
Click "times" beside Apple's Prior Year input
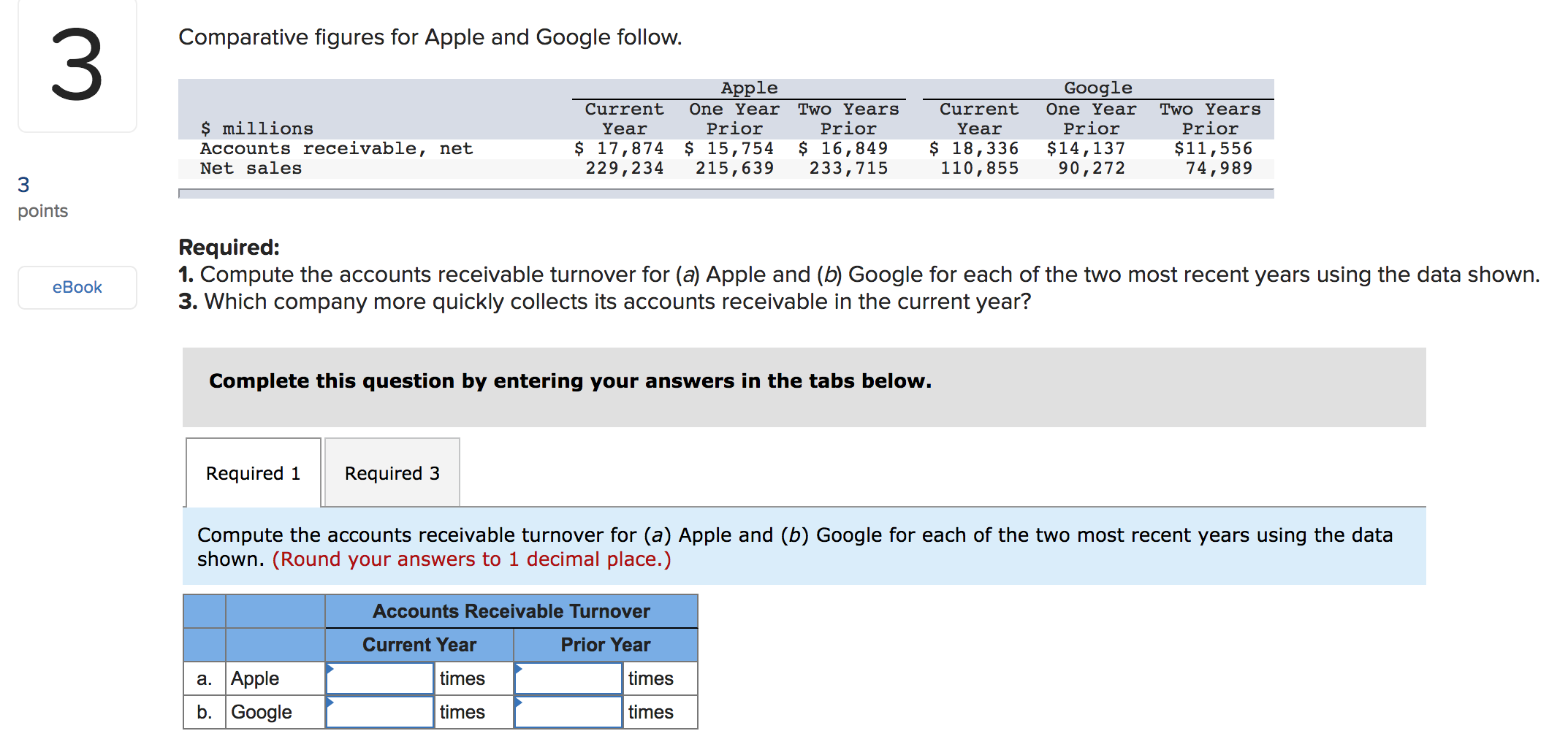(x=651, y=678)
